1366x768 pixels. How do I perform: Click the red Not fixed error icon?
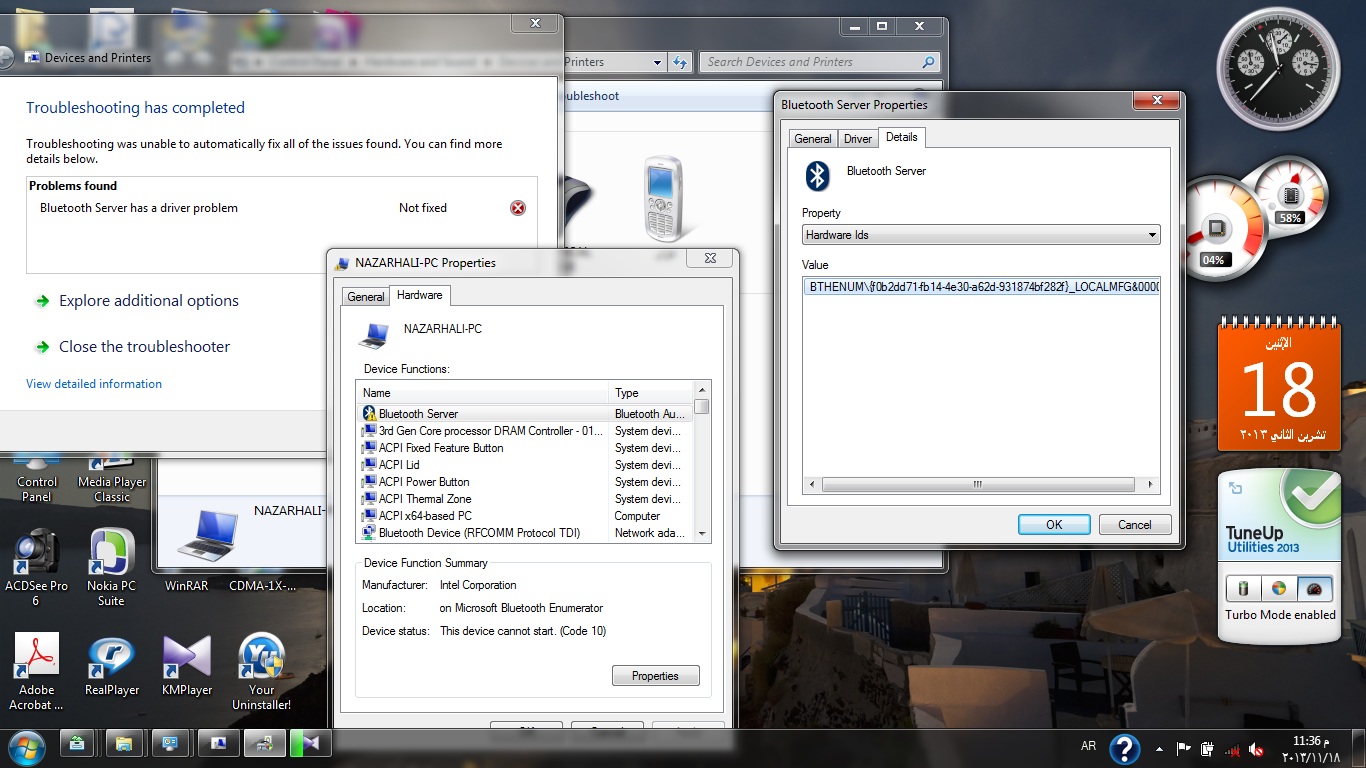[x=518, y=208]
